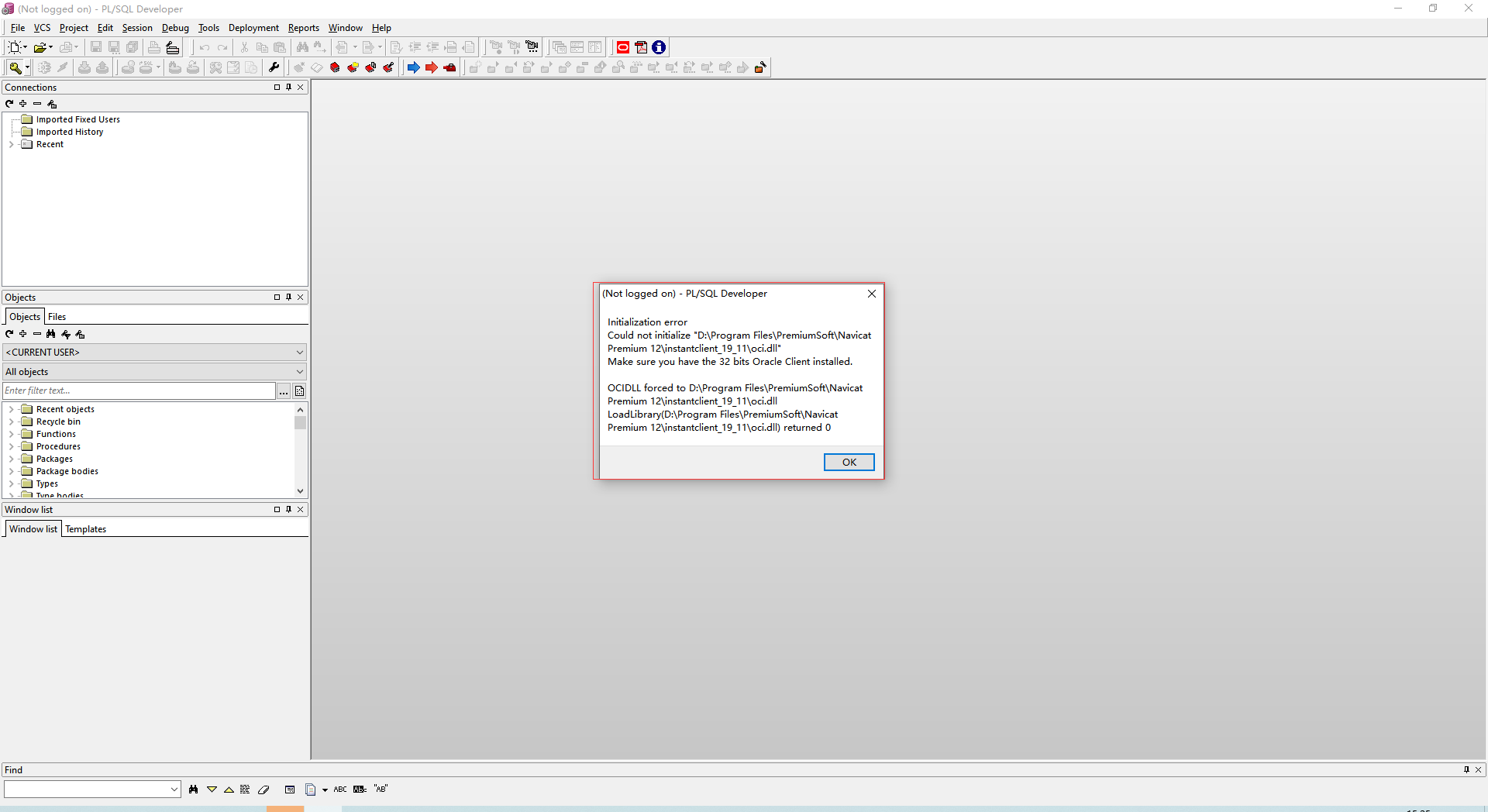Click the Objects list scroll down arrow

tap(301, 491)
